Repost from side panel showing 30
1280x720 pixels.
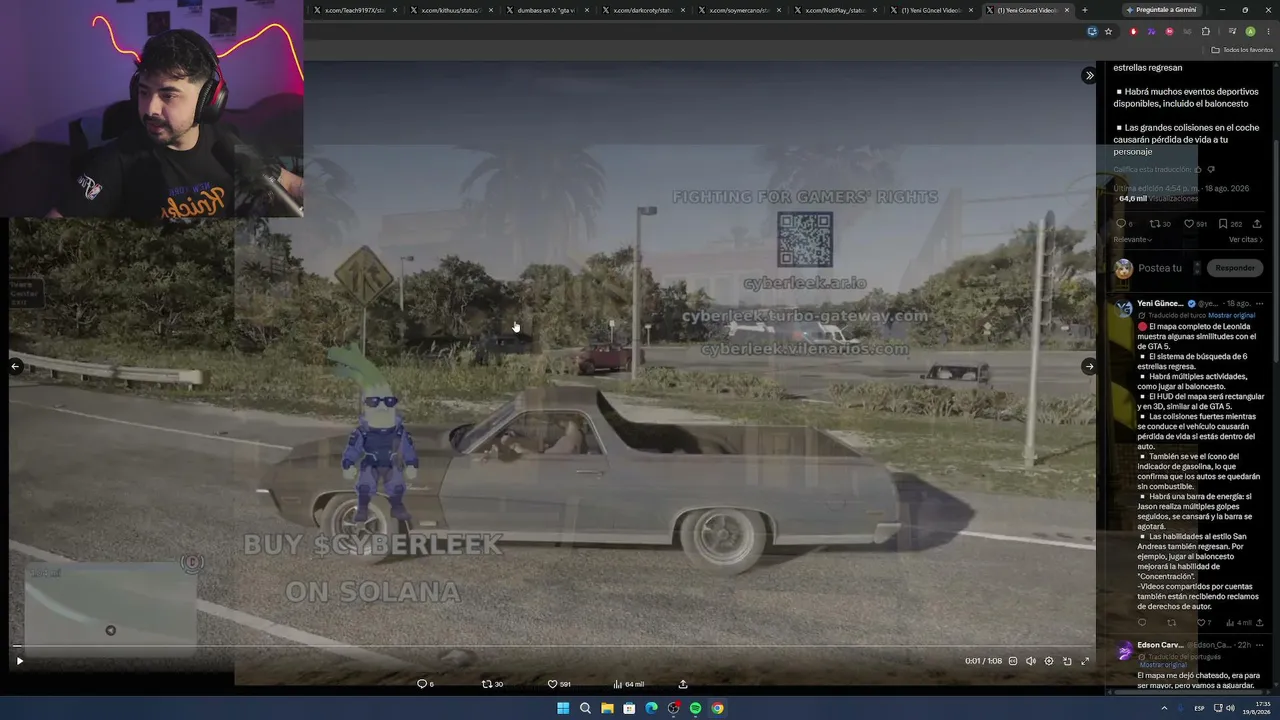pos(1154,224)
